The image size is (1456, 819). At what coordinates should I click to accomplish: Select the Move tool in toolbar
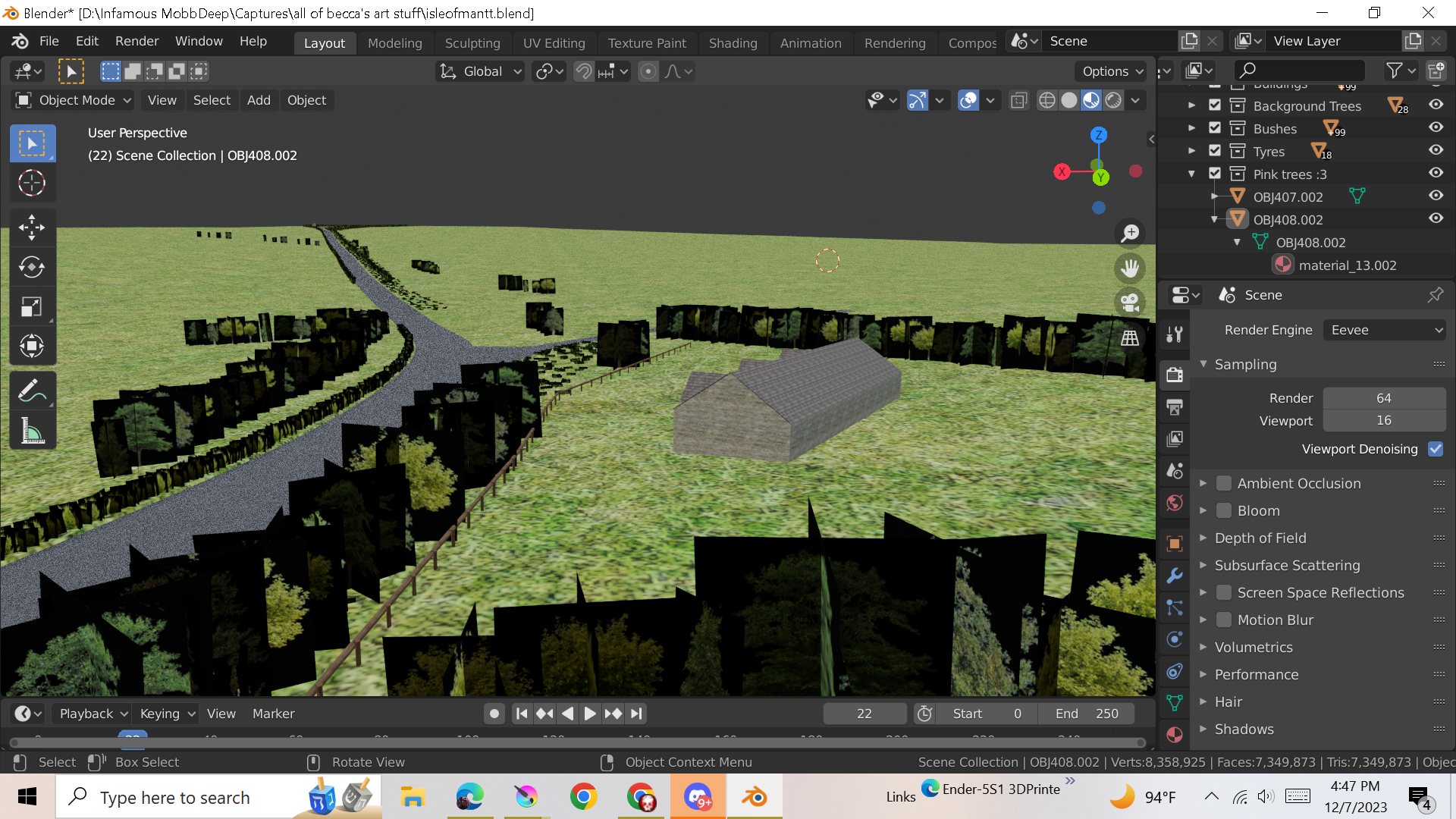pos(32,227)
